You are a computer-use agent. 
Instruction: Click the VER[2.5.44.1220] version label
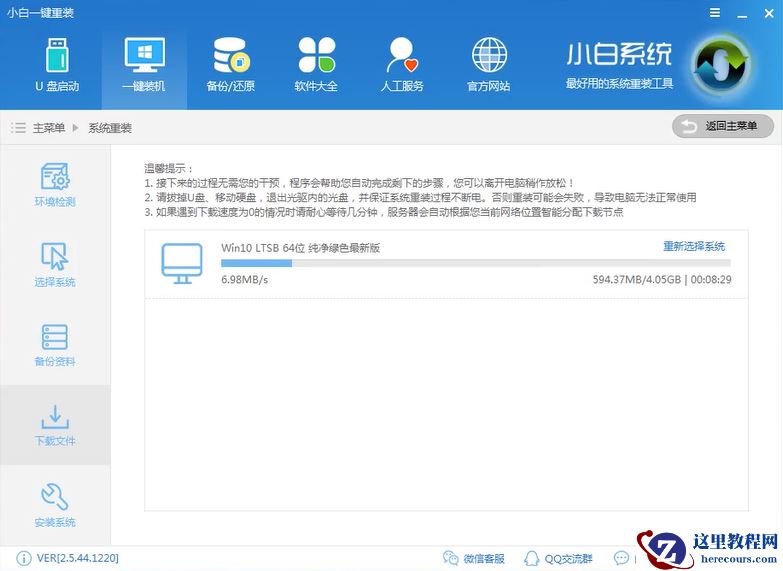click(x=78, y=558)
